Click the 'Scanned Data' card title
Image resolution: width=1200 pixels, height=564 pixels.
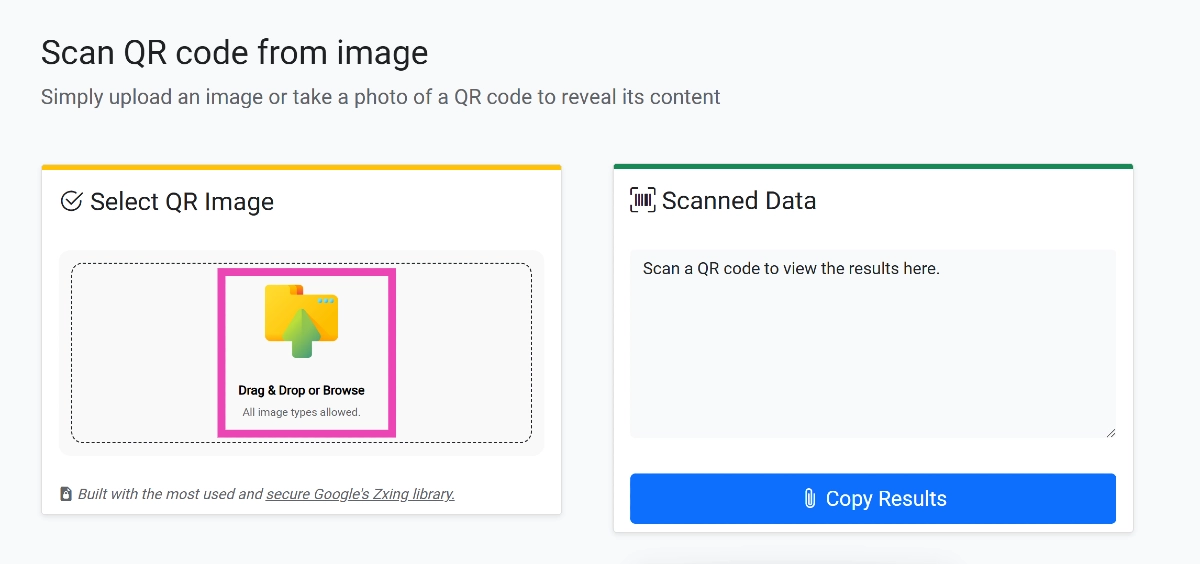[739, 200]
